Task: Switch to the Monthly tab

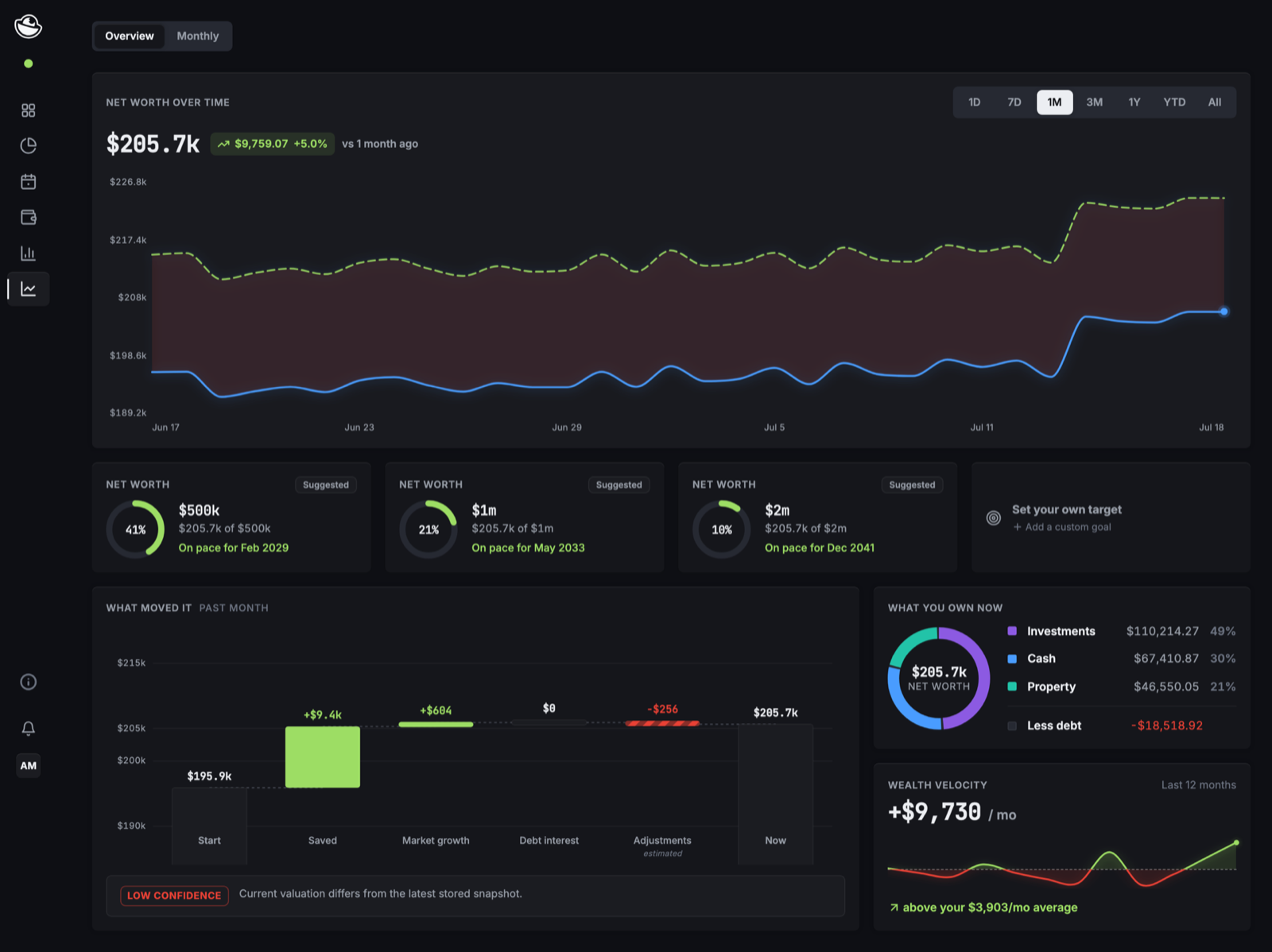Action: pos(197,36)
